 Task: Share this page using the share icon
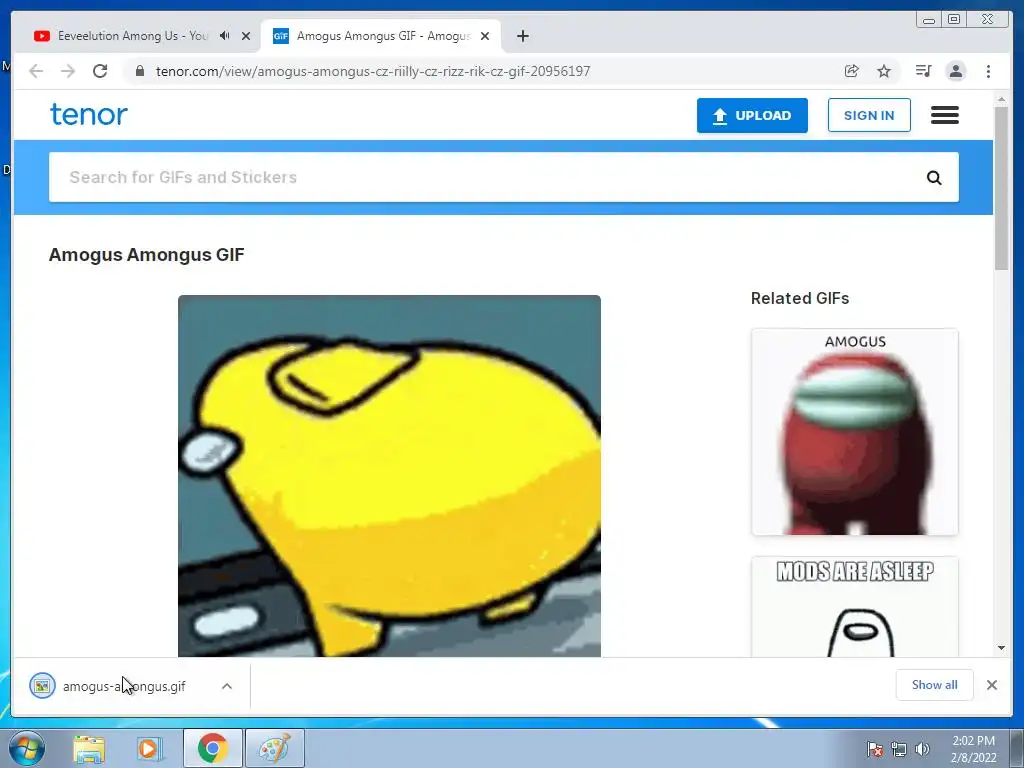click(852, 71)
